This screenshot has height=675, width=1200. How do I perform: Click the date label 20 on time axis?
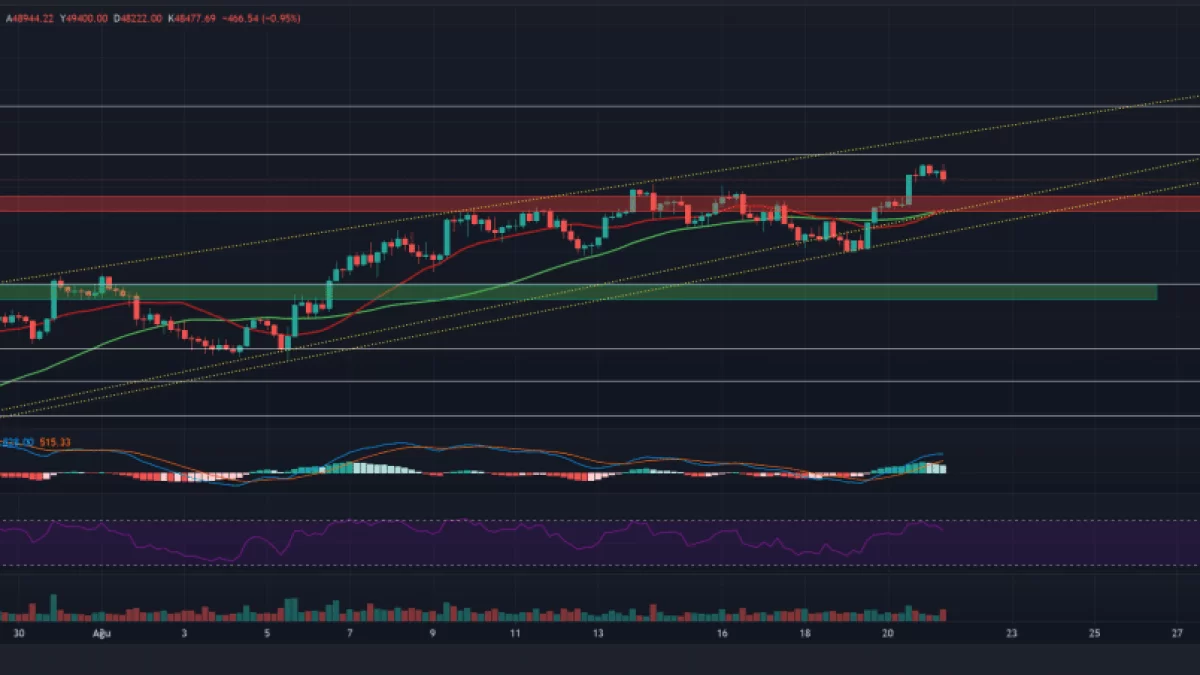887,633
